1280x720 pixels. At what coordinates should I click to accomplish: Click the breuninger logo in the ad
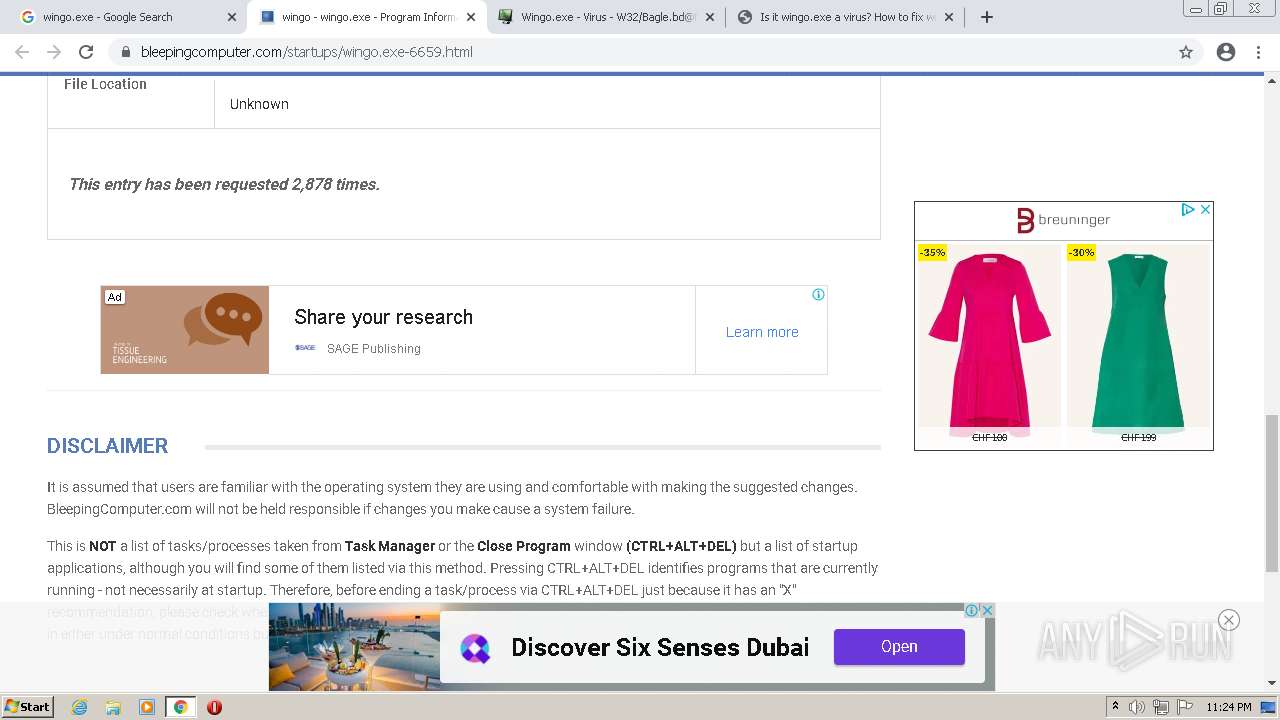click(1063, 220)
